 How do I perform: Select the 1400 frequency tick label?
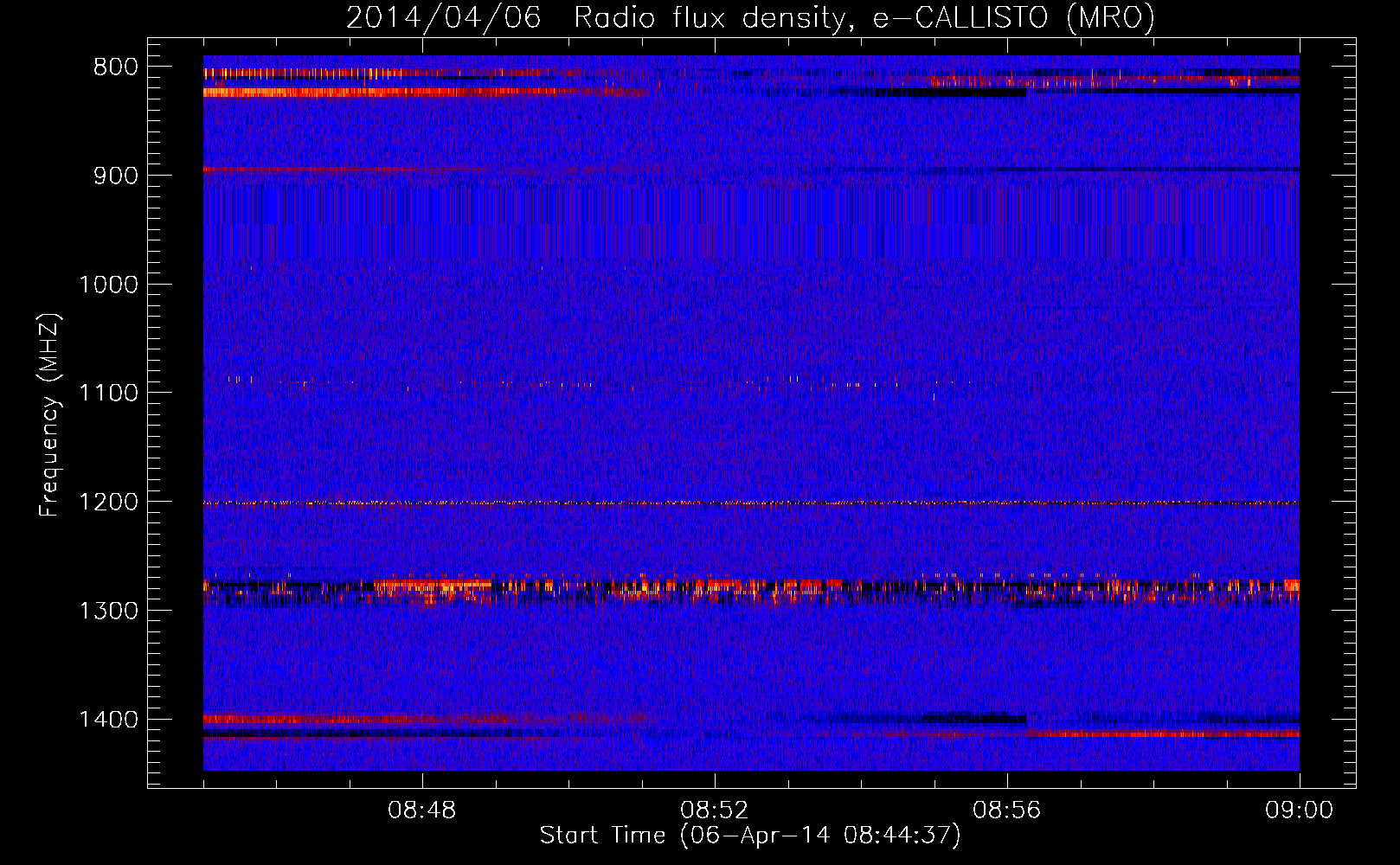(x=108, y=720)
